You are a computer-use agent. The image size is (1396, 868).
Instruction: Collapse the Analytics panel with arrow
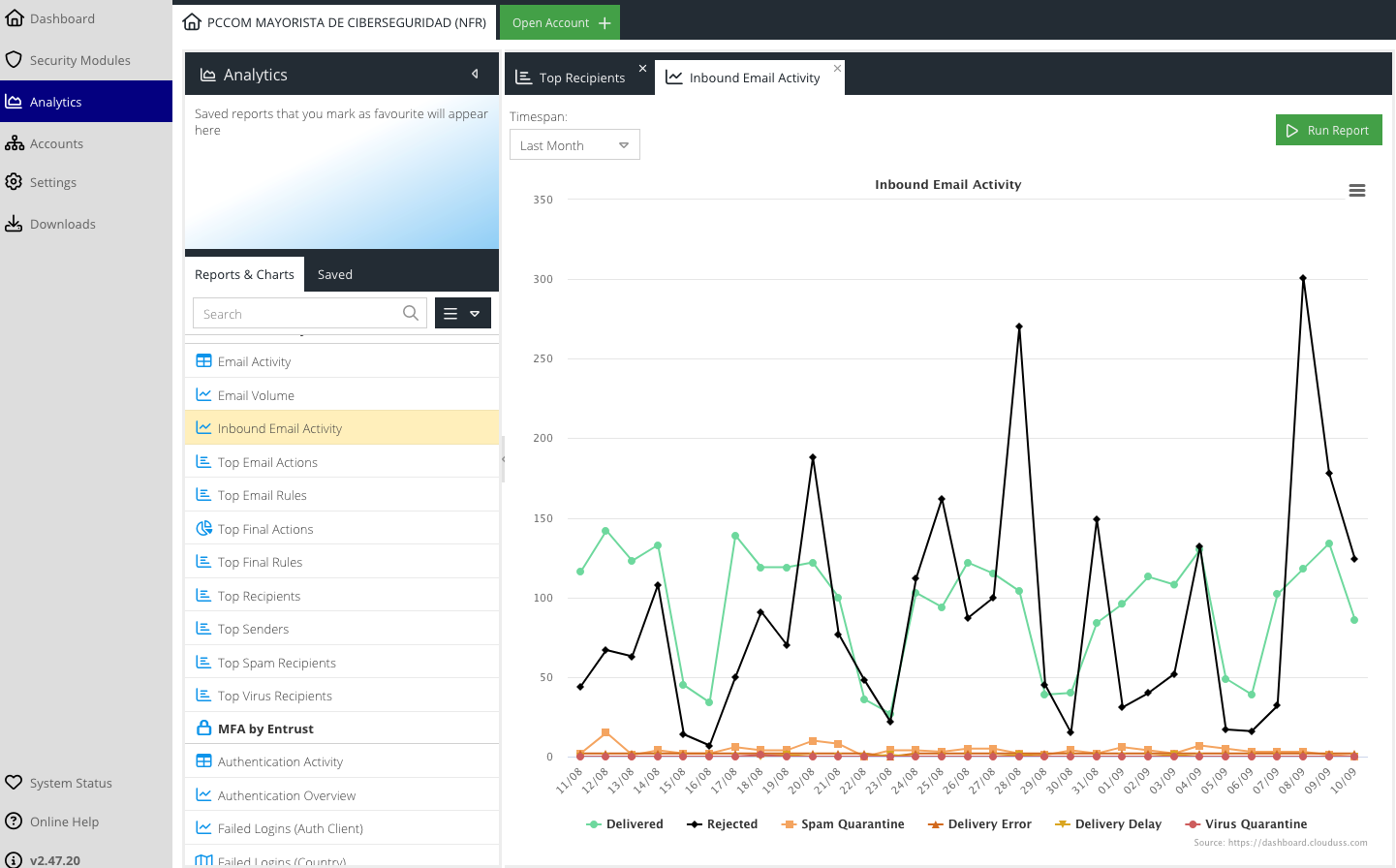[475, 75]
